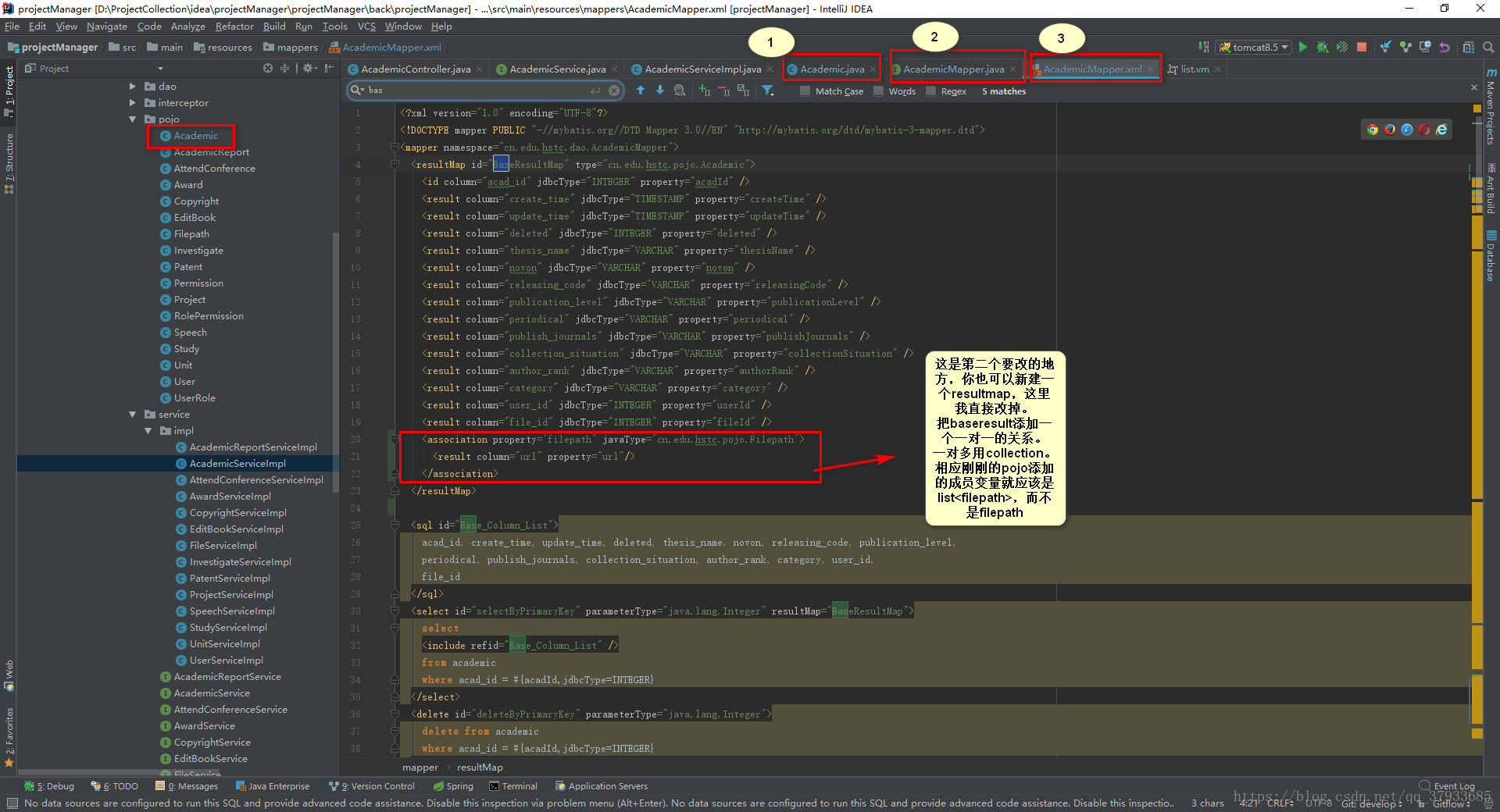Collapse the impl folder

tap(148, 431)
